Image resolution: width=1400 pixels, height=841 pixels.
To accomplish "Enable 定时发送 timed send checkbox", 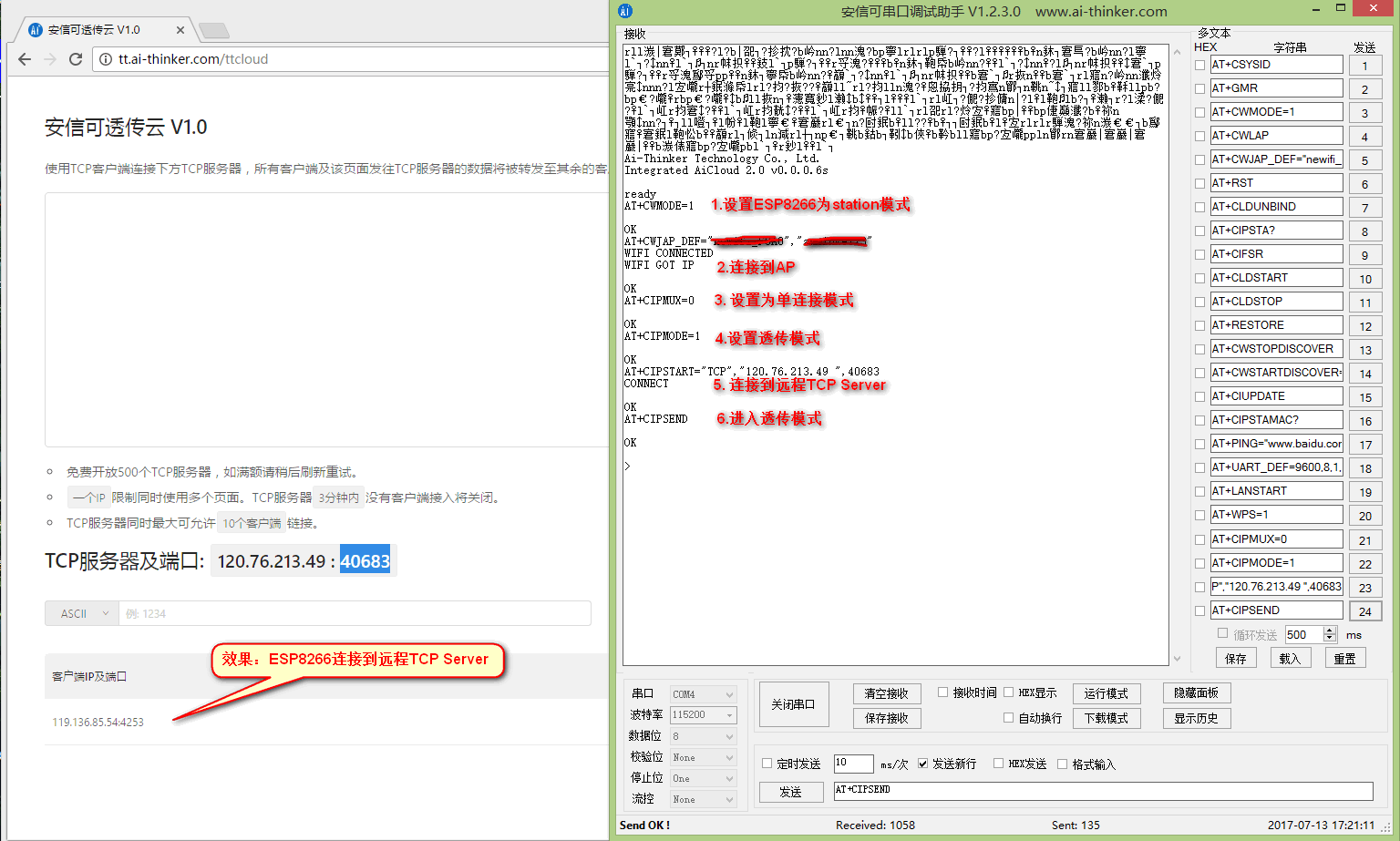I will point(767,764).
